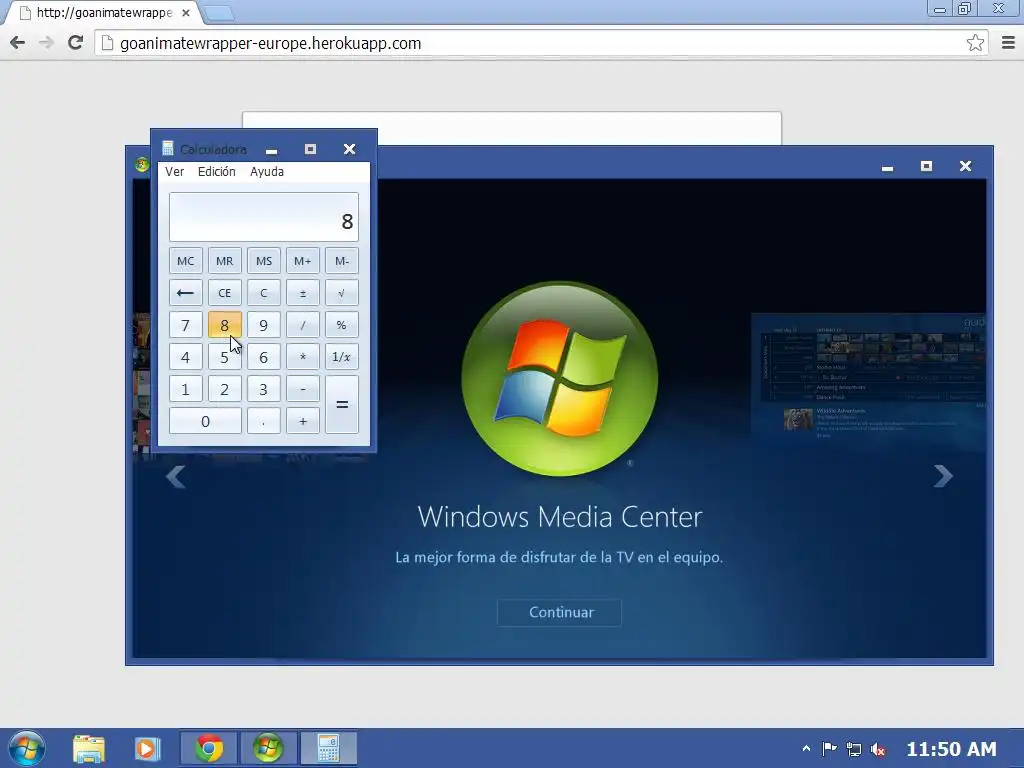Click the Media Center window title icon
Viewport: 1024px width, 768px height.
click(x=142, y=165)
